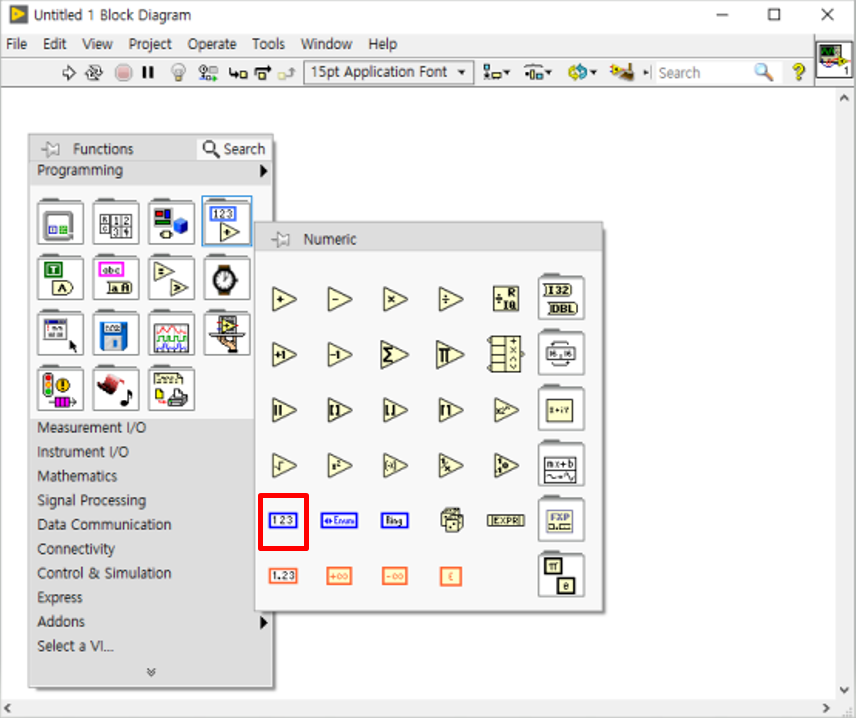Open the Control & Simulation category
856x718 pixels.
pyautogui.click(x=104, y=573)
